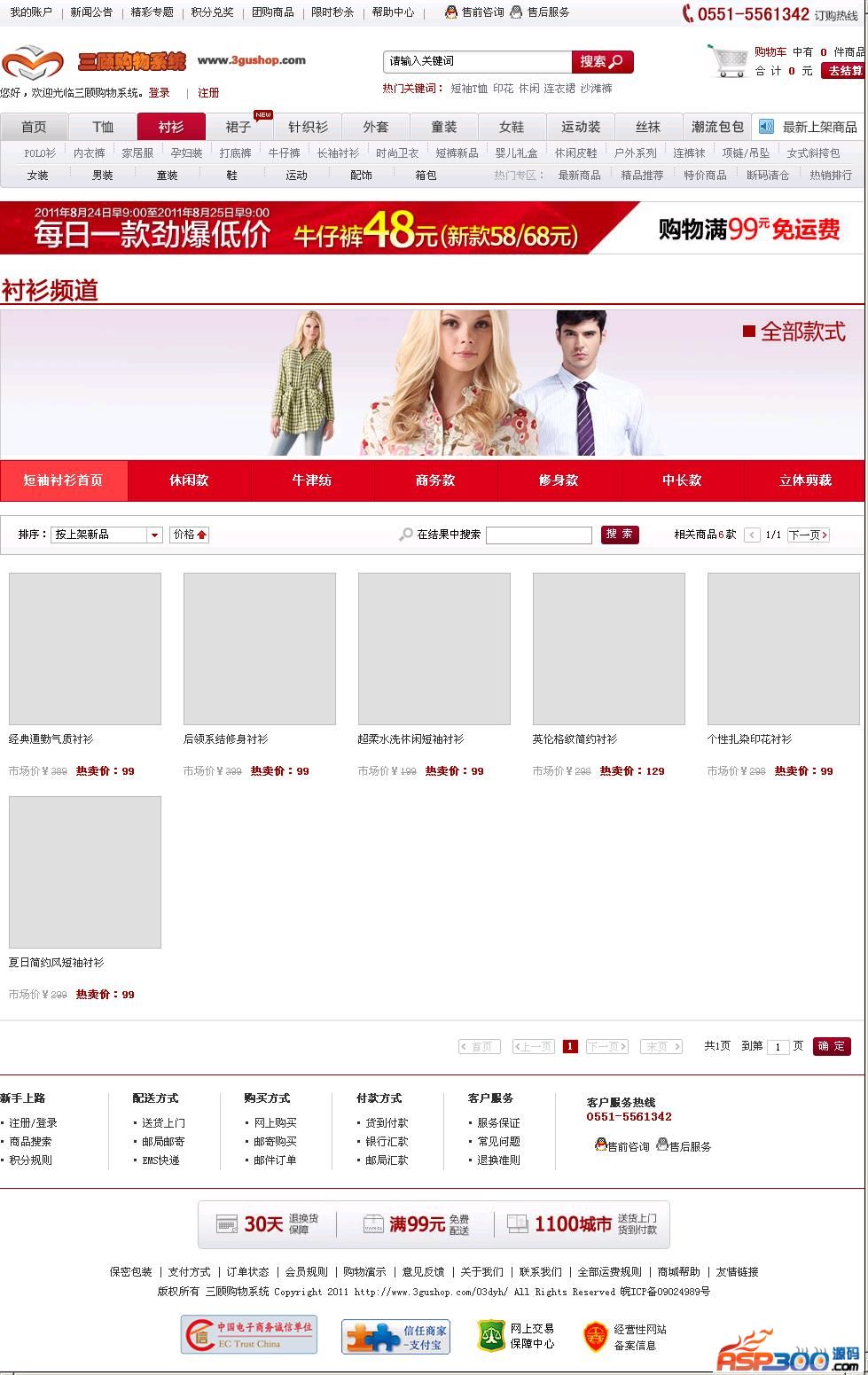Click the page number input field in the bottom pager
868x1375 pixels.
pyautogui.click(x=778, y=1047)
